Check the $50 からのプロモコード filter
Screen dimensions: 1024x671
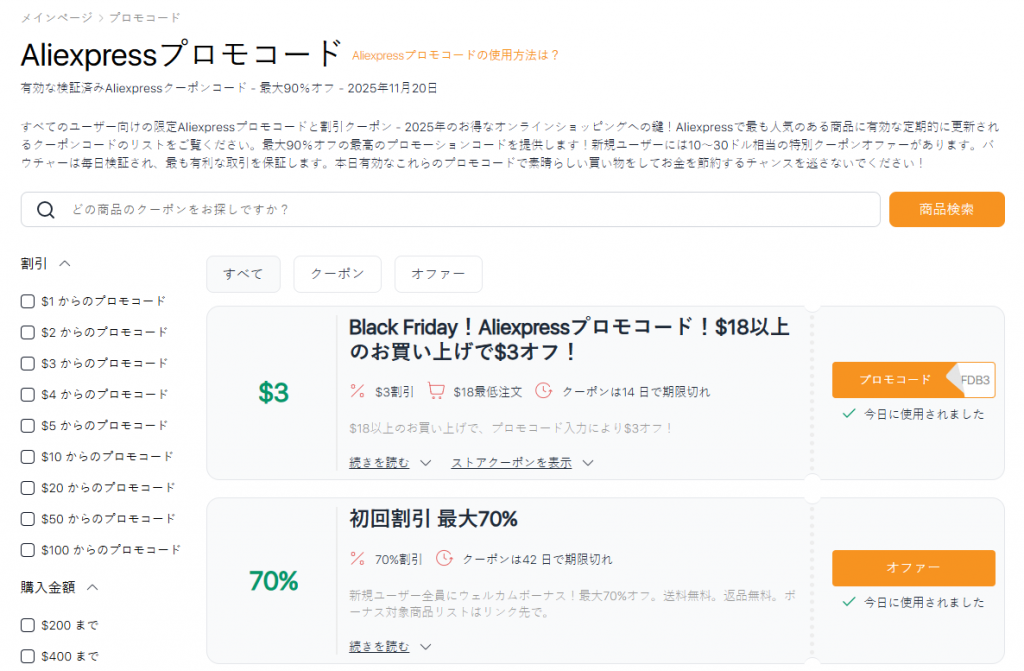[x=27, y=518]
